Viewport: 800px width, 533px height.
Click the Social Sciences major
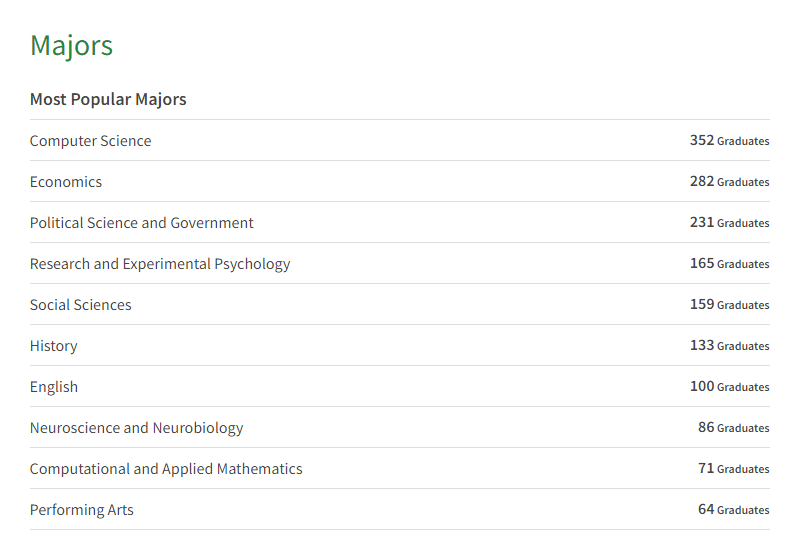pos(80,305)
